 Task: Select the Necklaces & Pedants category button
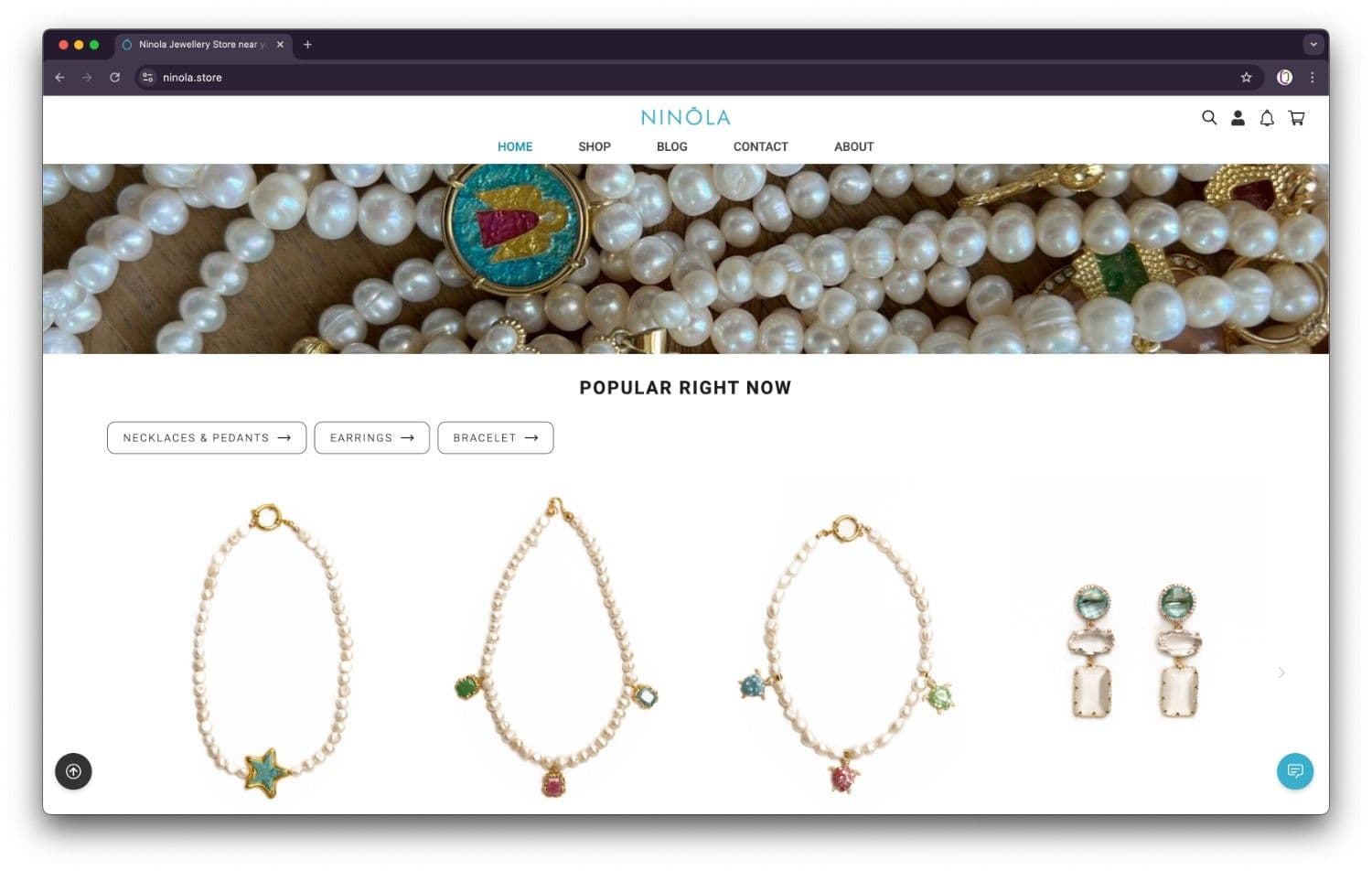coord(207,437)
